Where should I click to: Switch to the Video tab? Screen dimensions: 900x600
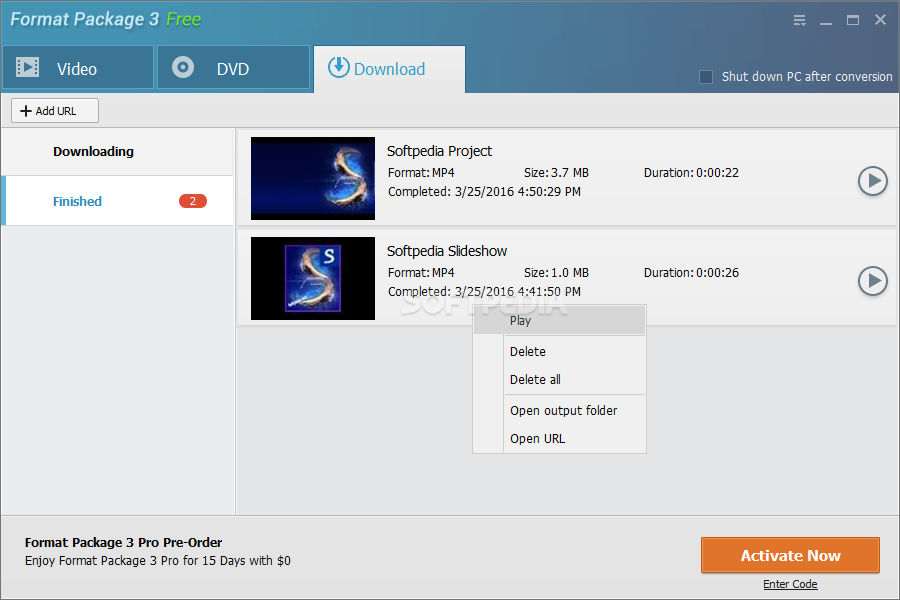[78, 68]
